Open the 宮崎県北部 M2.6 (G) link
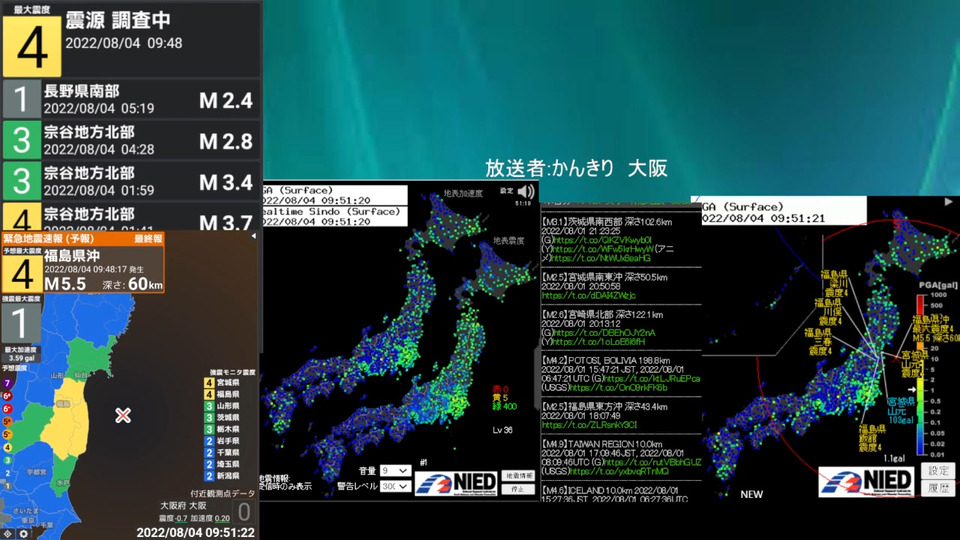 click(604, 332)
